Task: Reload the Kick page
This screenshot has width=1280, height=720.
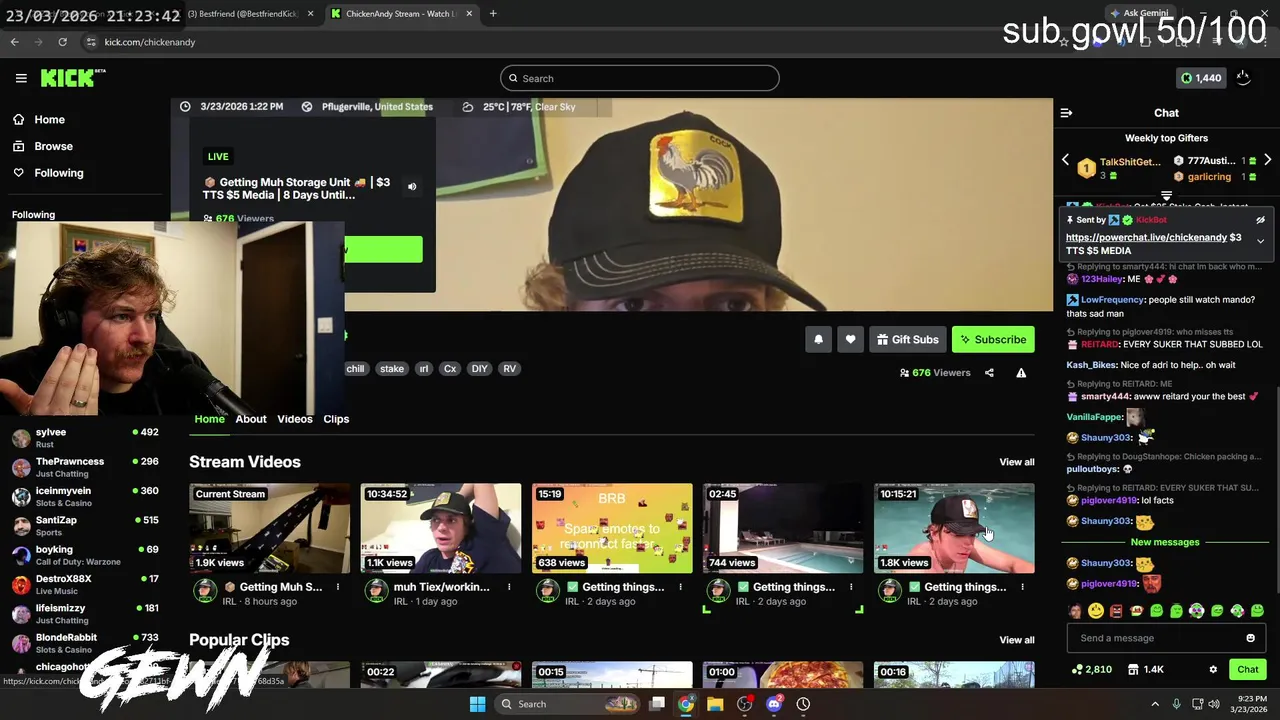Action: pyautogui.click(x=62, y=42)
